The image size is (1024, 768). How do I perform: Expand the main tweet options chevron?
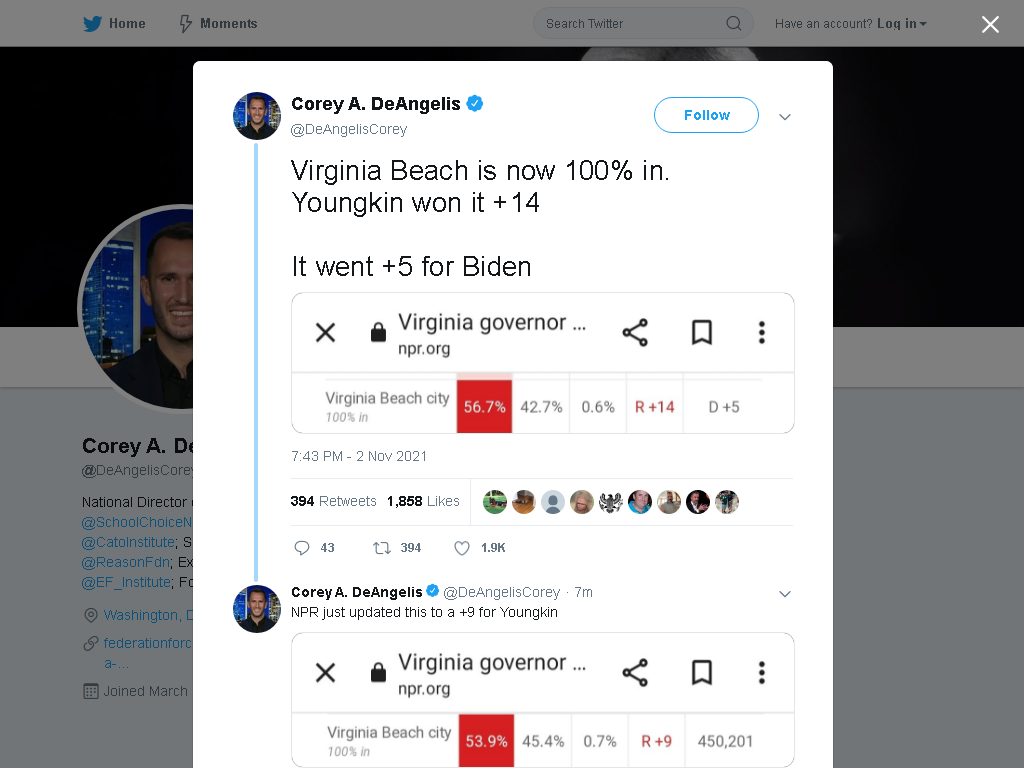tap(784, 117)
